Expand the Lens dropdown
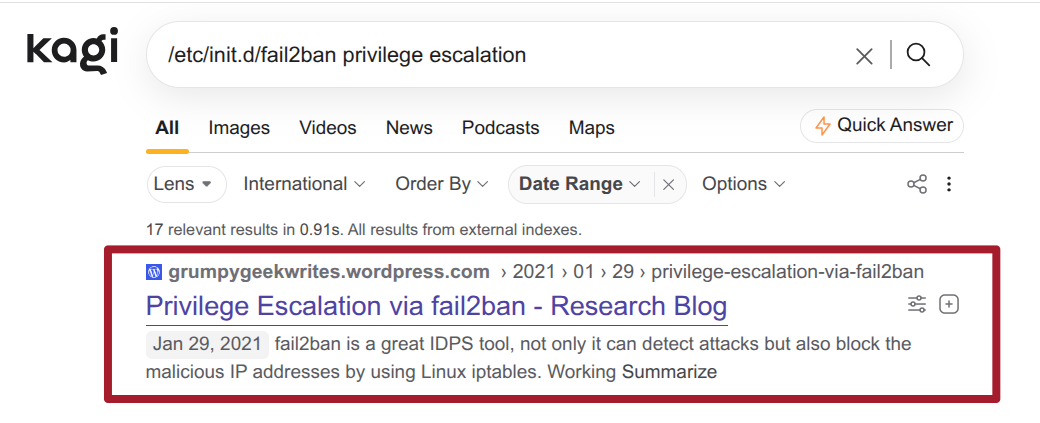This screenshot has width=1040, height=423. (x=186, y=184)
